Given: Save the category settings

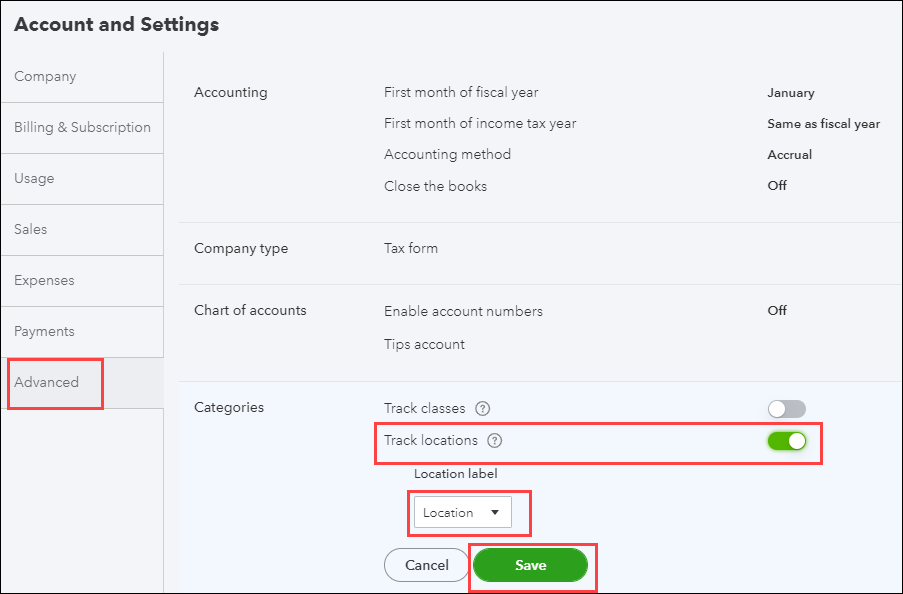Looking at the screenshot, I should 530,565.
